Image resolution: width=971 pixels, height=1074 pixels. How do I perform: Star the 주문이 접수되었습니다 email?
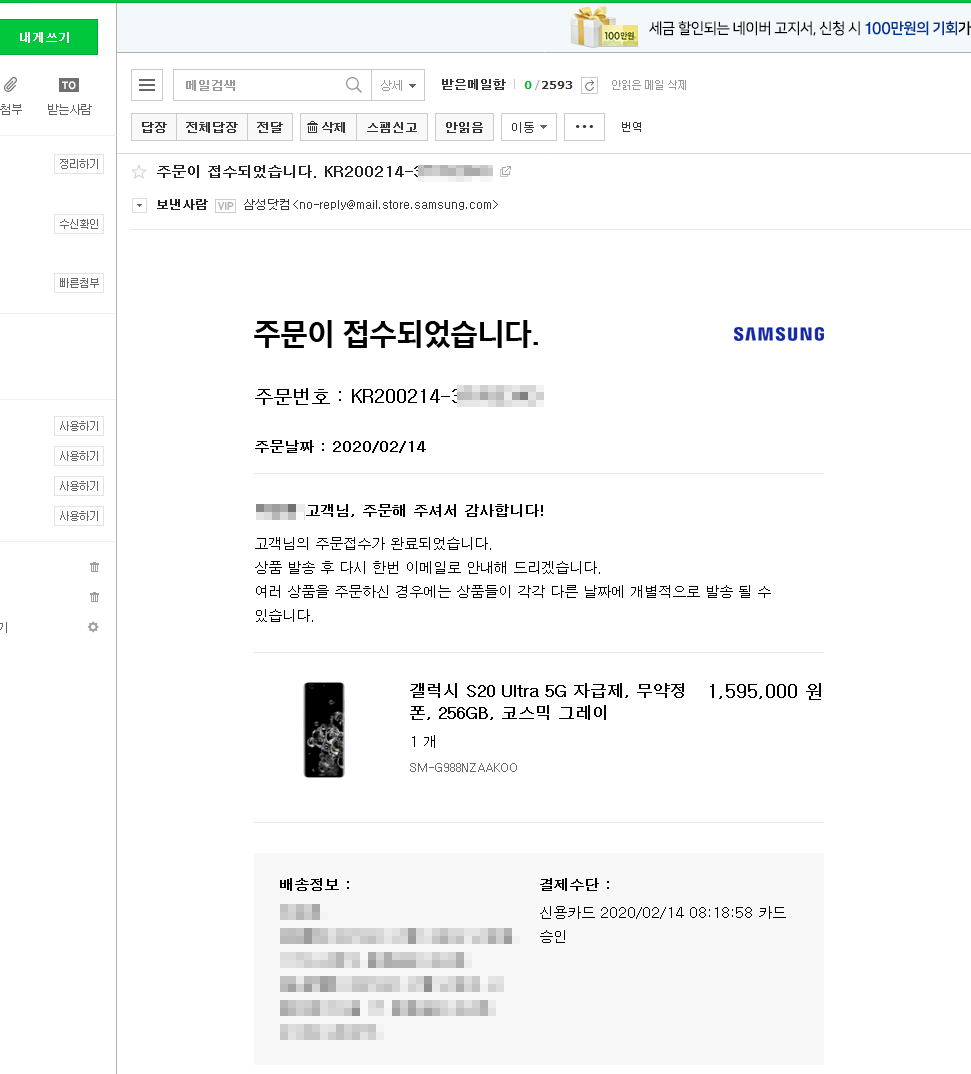click(x=139, y=172)
